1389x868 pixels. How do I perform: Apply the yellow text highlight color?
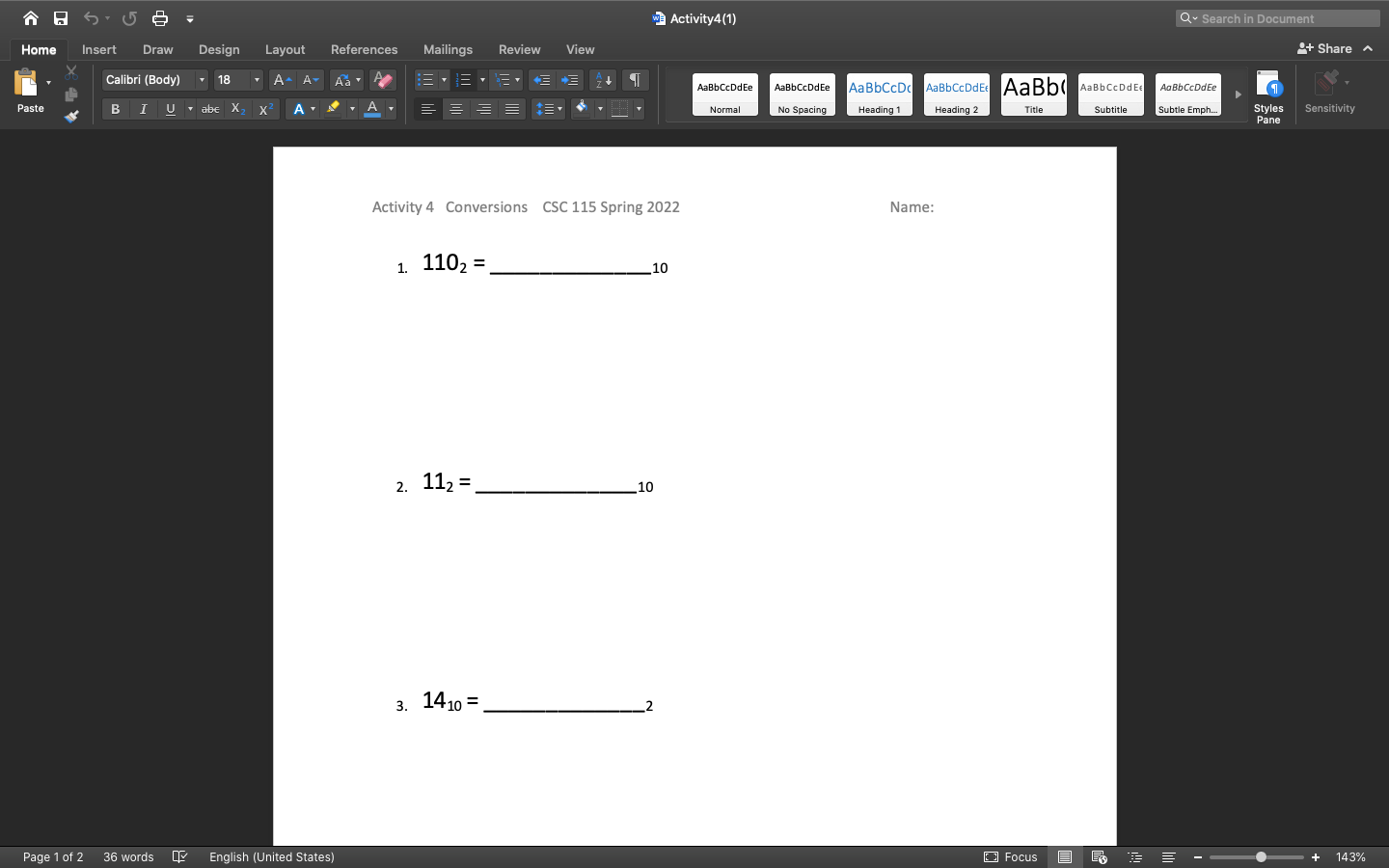(334, 109)
